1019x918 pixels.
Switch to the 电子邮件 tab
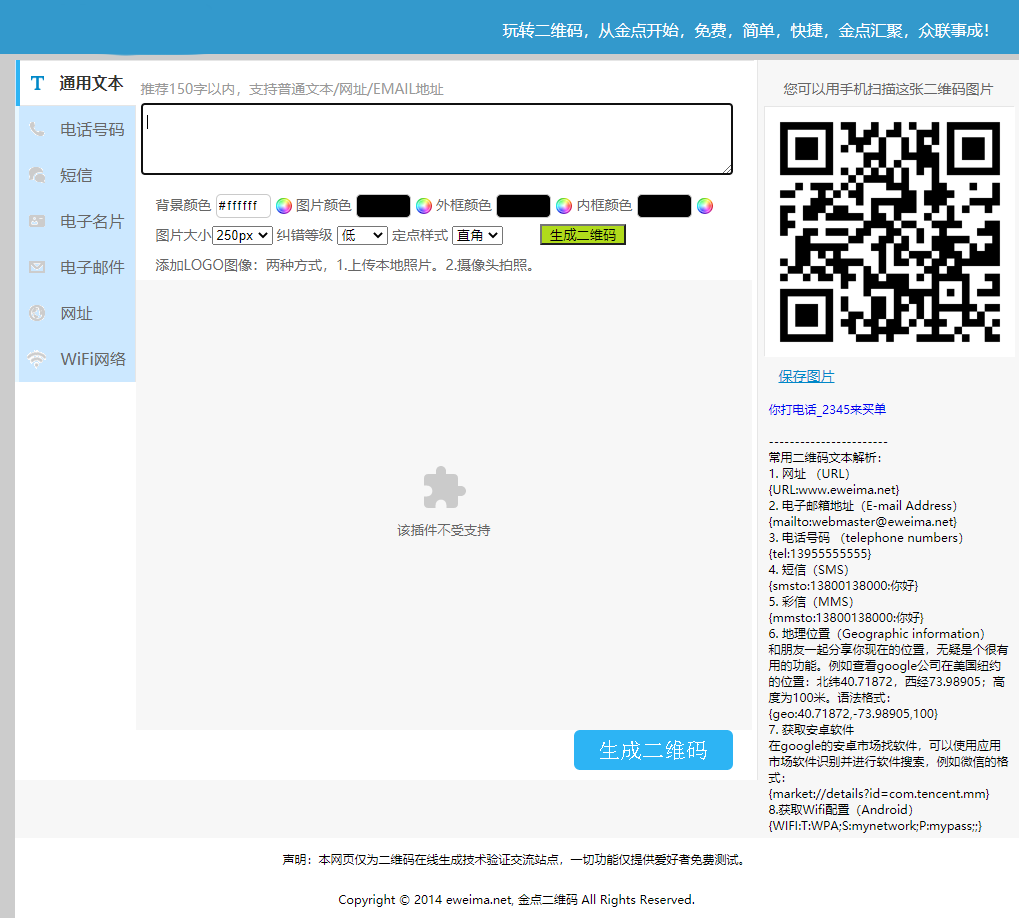point(77,267)
